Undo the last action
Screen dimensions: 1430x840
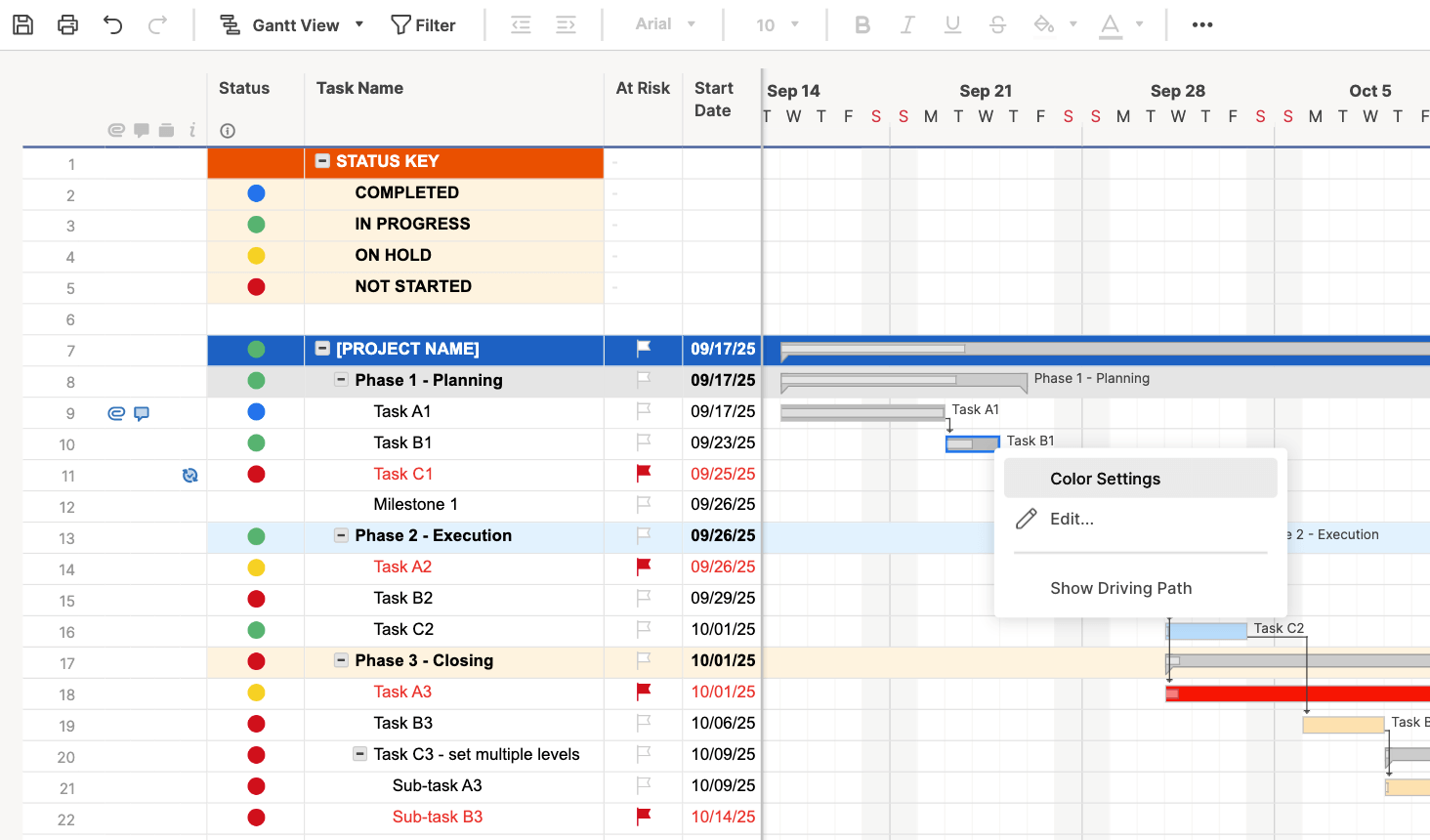tap(113, 25)
